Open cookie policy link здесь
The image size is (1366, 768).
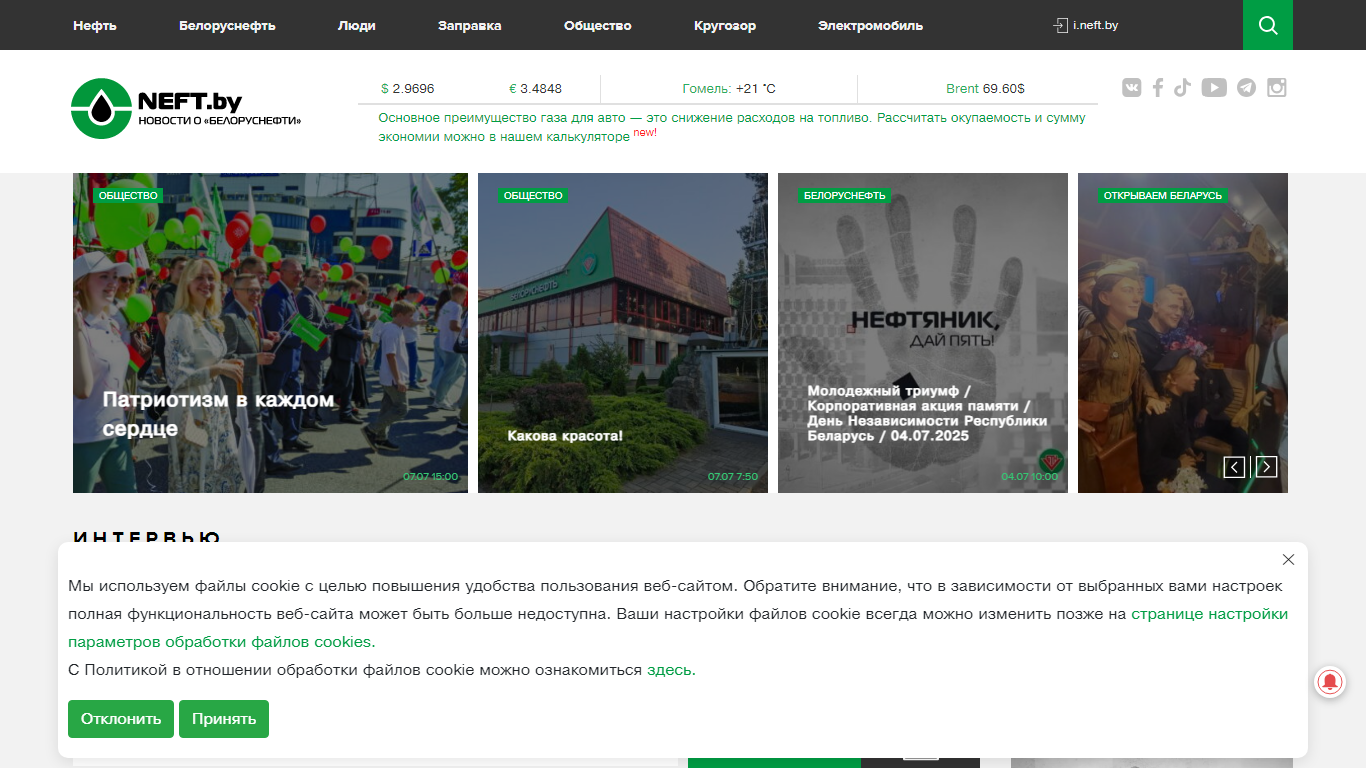(671, 670)
